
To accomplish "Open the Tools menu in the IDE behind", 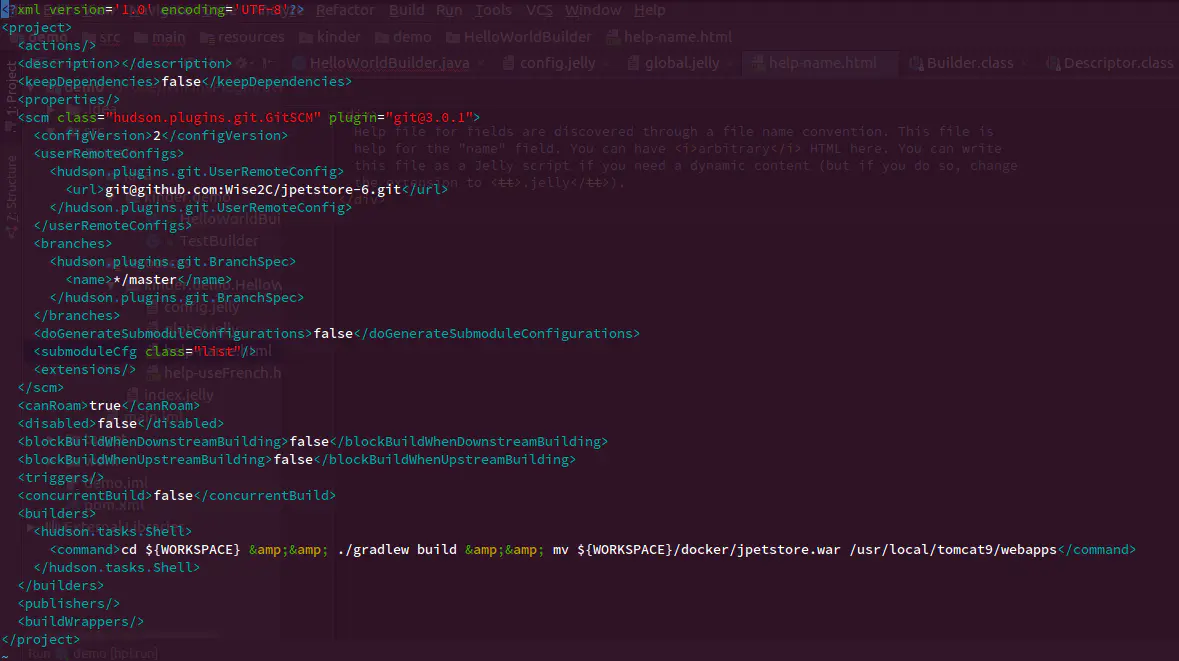I will point(493,10).
